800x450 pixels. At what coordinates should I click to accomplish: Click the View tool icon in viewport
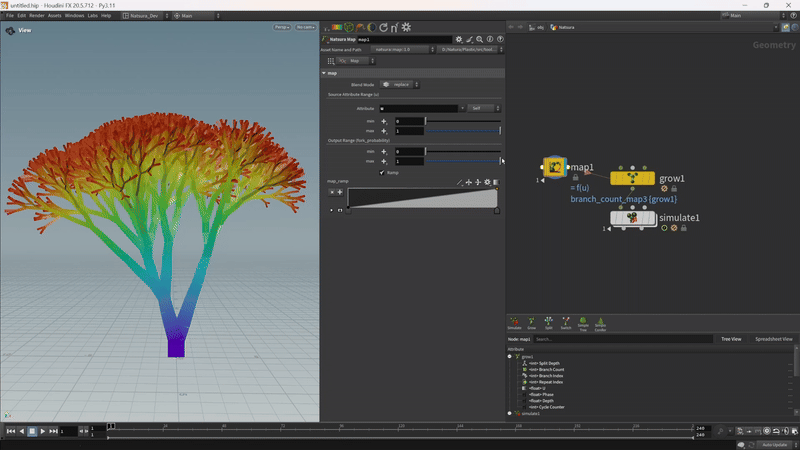10,31
